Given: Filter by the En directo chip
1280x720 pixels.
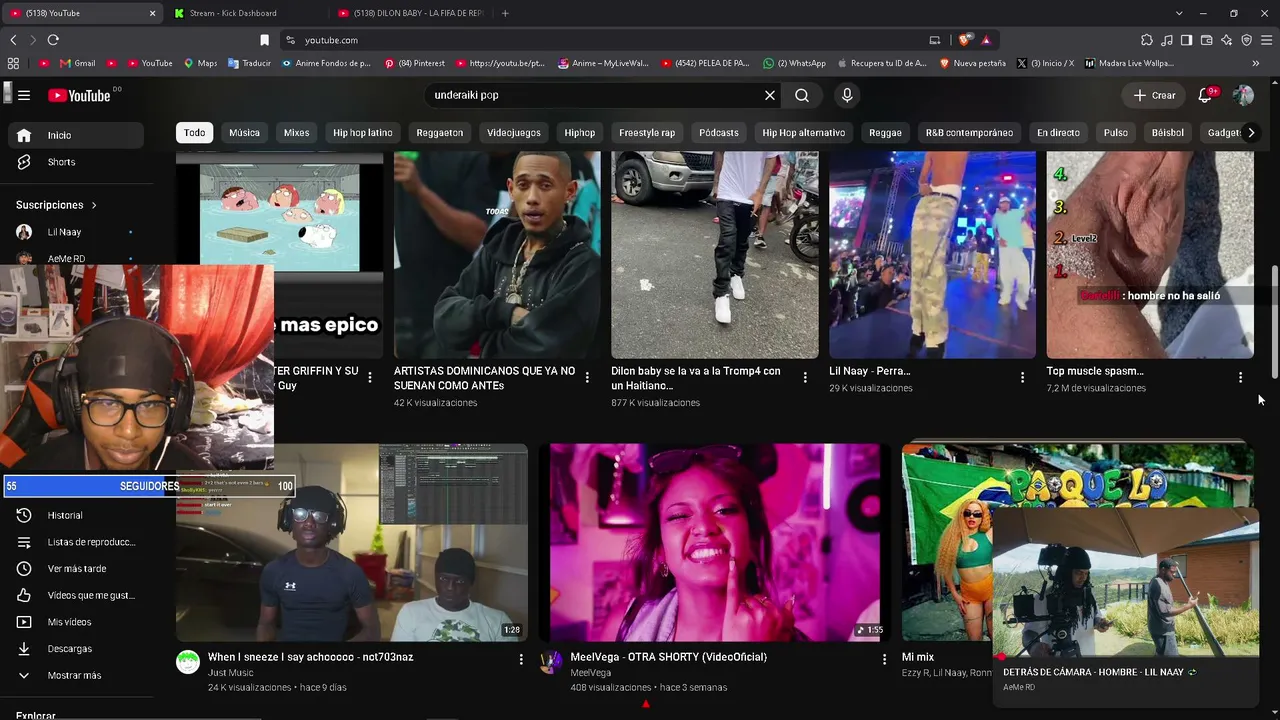Looking at the screenshot, I should point(1058,133).
